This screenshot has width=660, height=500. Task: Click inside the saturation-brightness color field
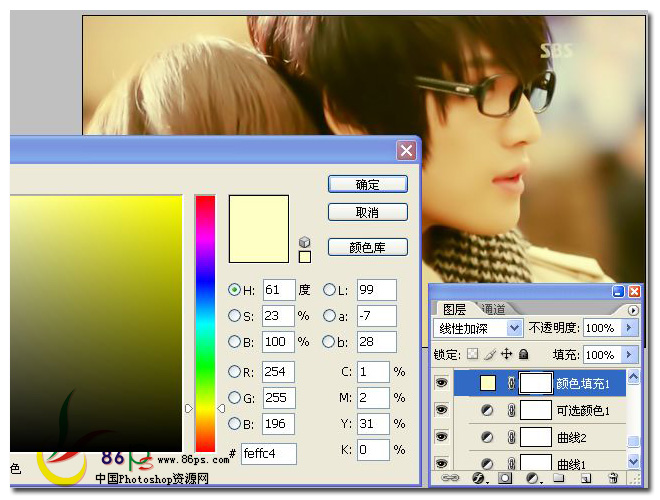pyautogui.click(x=96, y=323)
